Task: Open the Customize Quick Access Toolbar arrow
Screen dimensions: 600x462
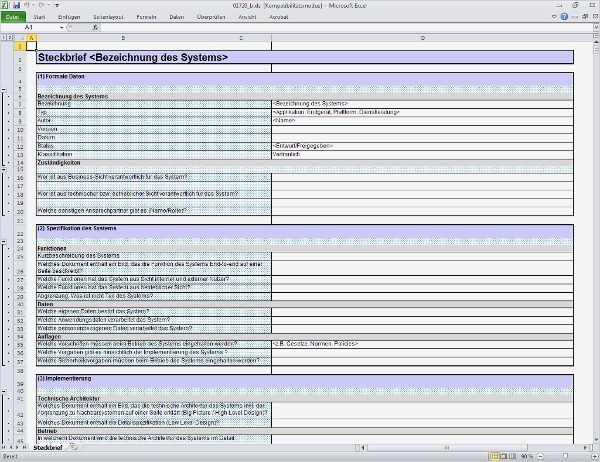Action: (57, 6)
